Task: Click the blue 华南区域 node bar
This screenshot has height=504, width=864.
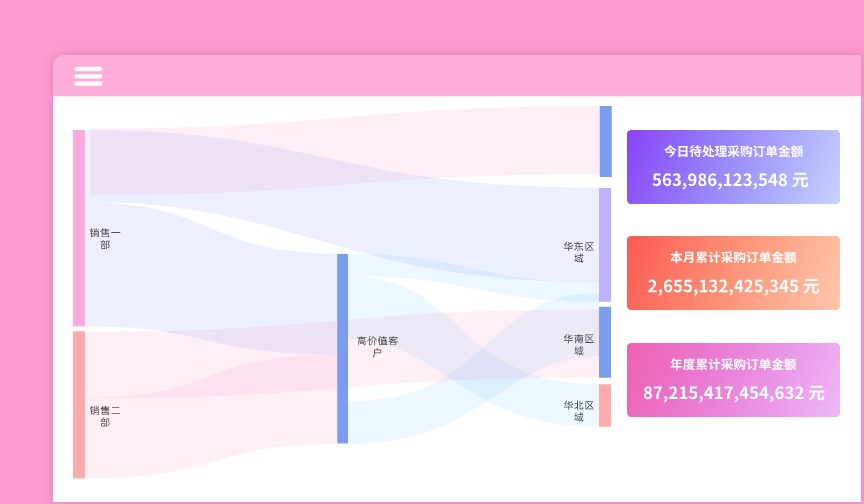Action: pos(605,342)
